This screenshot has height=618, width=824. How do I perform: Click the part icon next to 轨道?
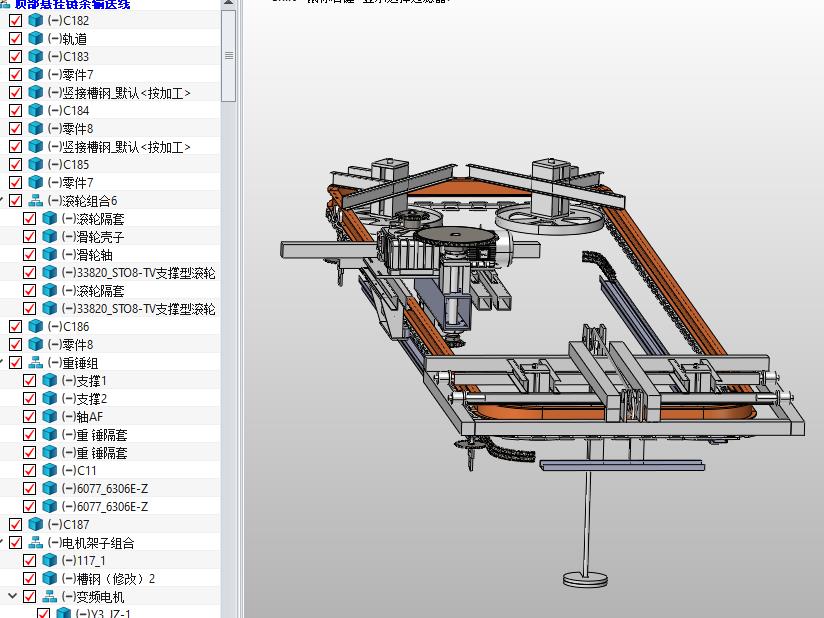(36, 38)
